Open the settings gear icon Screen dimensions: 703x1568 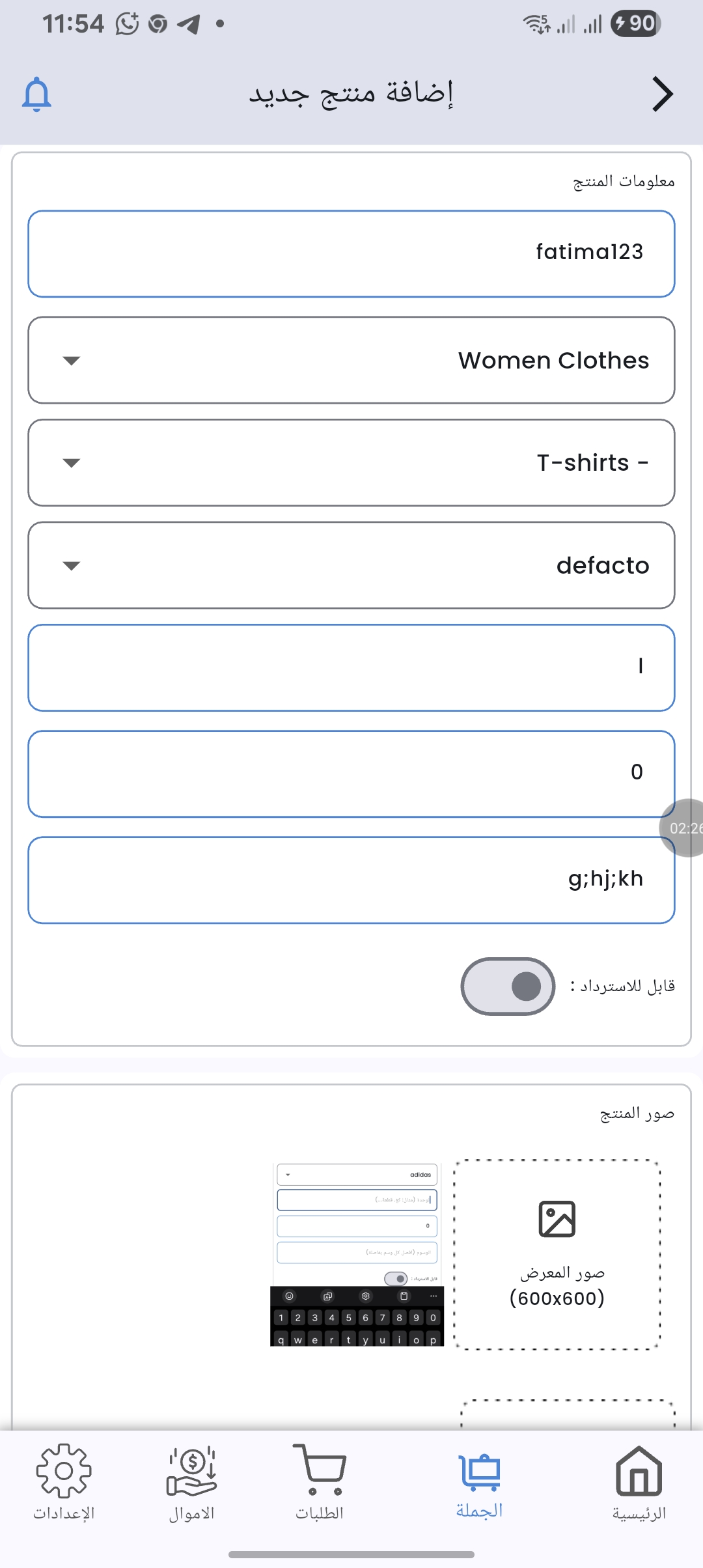click(64, 1470)
